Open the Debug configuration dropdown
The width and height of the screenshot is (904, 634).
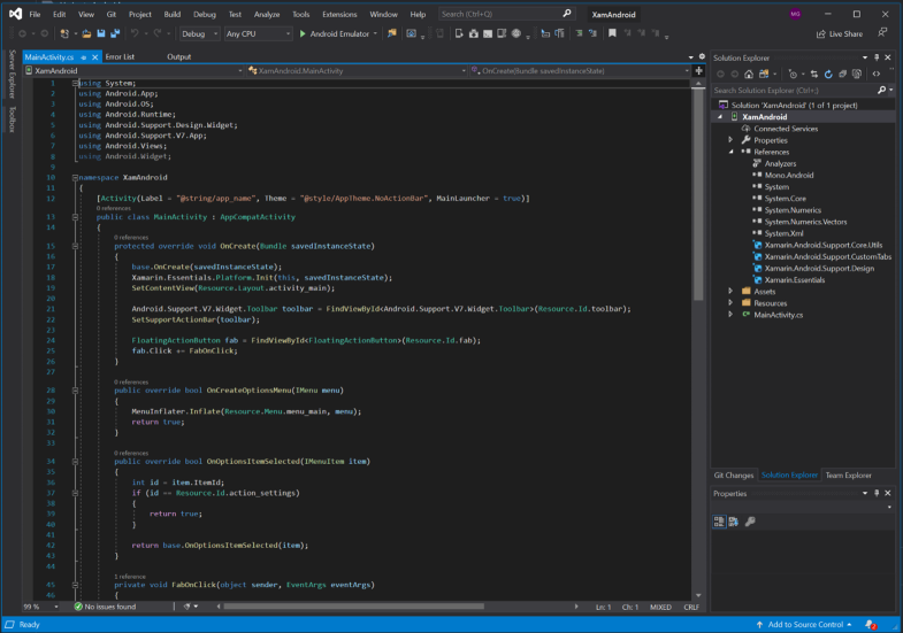pyautogui.click(x=198, y=34)
